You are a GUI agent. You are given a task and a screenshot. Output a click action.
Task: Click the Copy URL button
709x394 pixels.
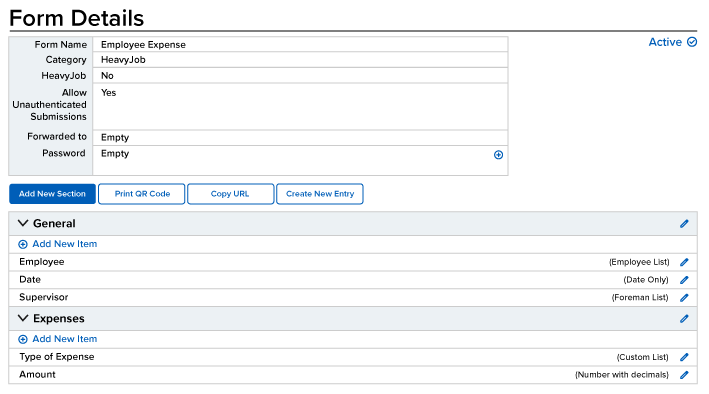tap(230, 194)
